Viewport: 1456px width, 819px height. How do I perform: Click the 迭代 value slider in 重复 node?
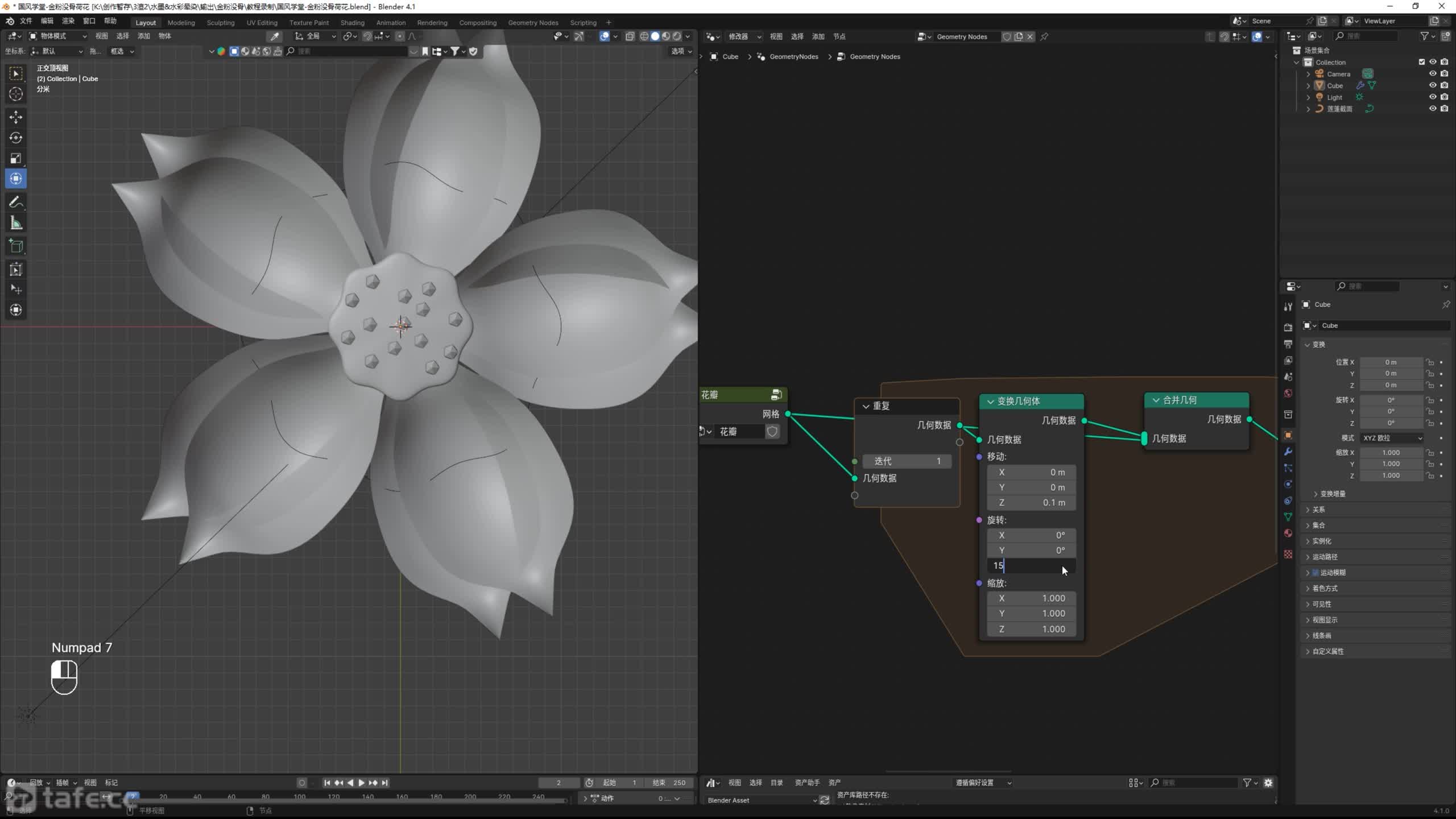tap(907, 461)
